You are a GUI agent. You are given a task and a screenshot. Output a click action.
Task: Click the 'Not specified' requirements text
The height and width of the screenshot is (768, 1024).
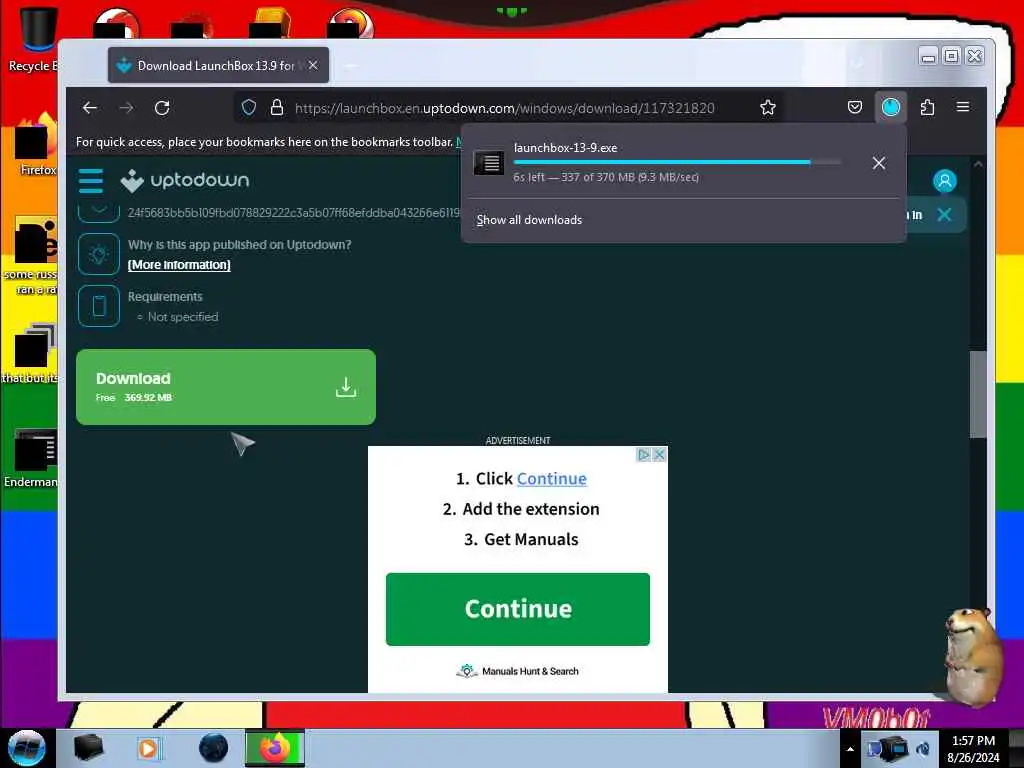pos(183,317)
